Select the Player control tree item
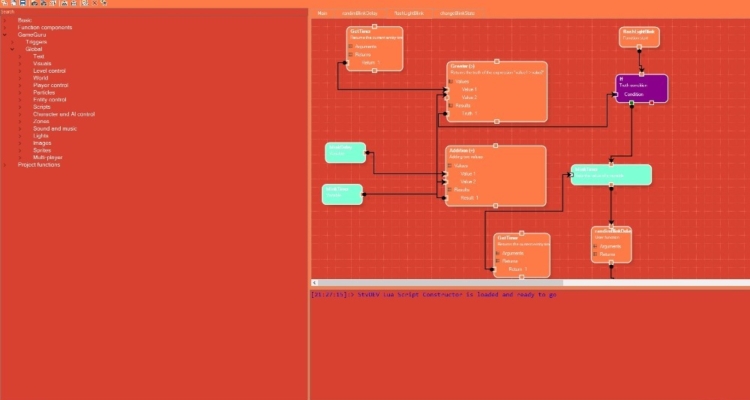Image resolution: width=750 pixels, height=400 pixels. (51, 85)
